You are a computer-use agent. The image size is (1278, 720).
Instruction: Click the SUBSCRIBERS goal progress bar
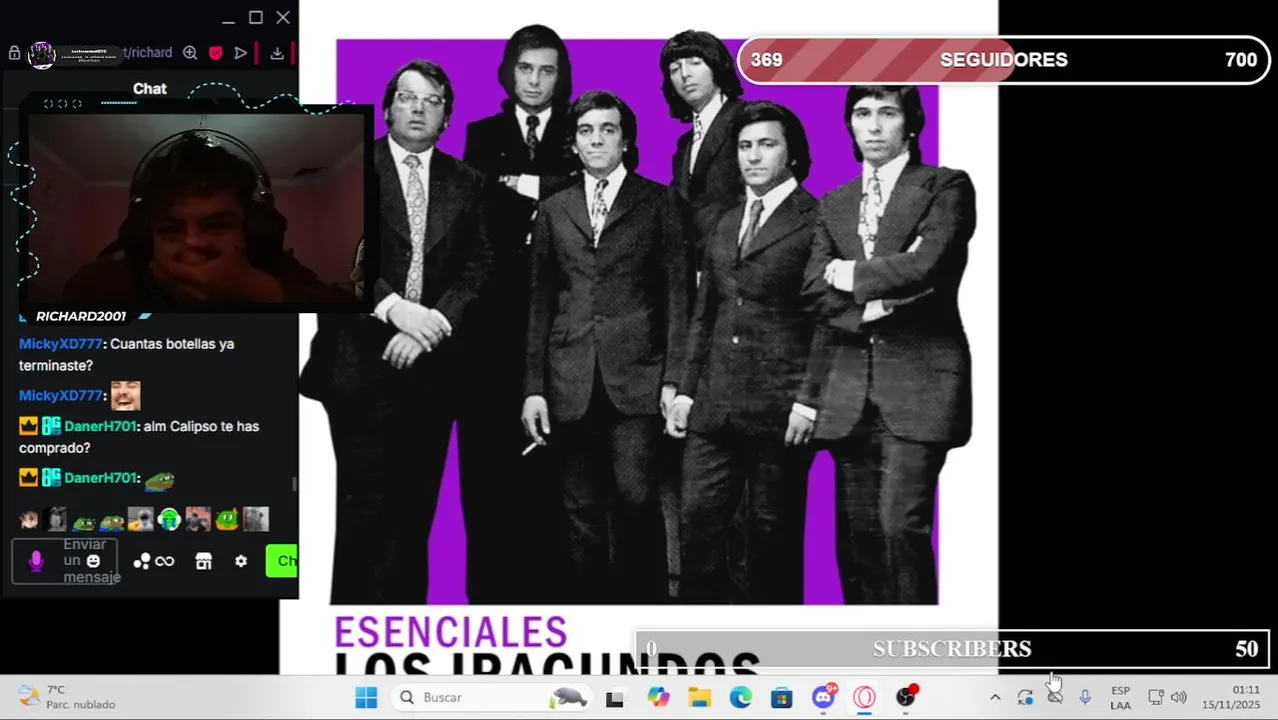click(952, 649)
